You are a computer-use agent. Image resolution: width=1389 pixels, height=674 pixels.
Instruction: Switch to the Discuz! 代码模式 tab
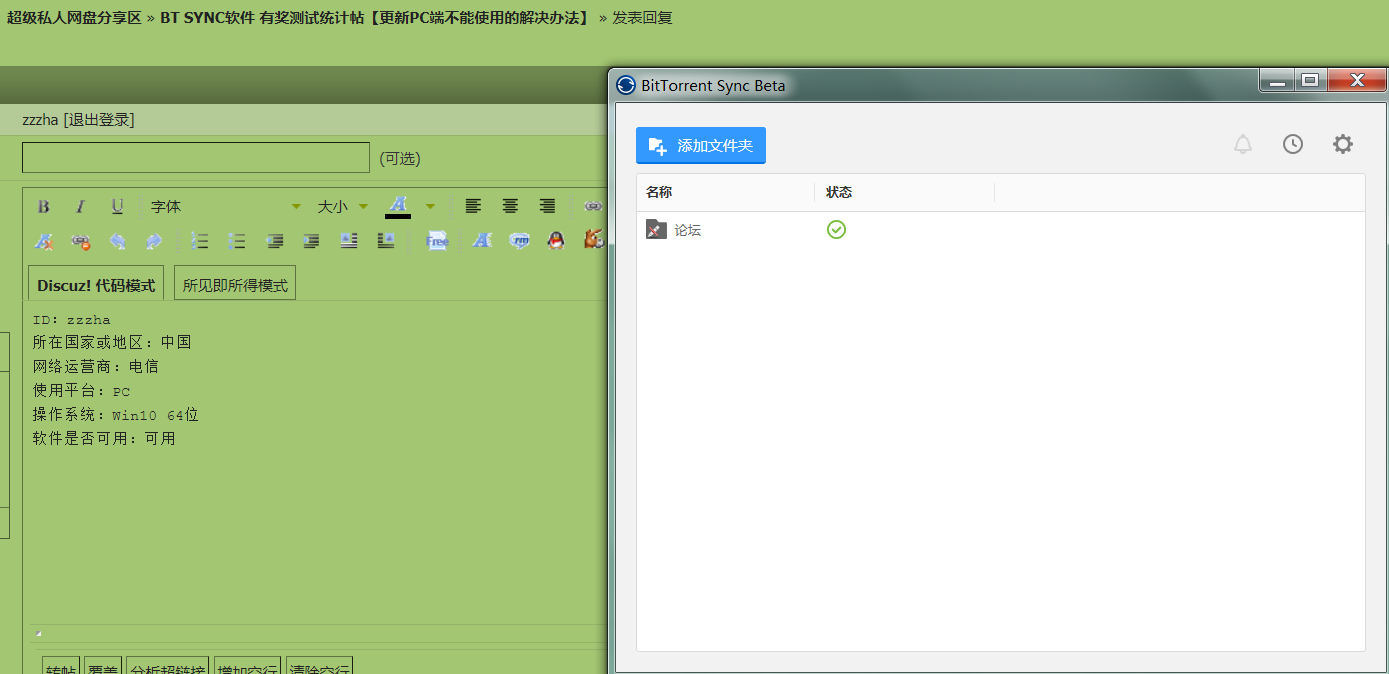(x=96, y=284)
